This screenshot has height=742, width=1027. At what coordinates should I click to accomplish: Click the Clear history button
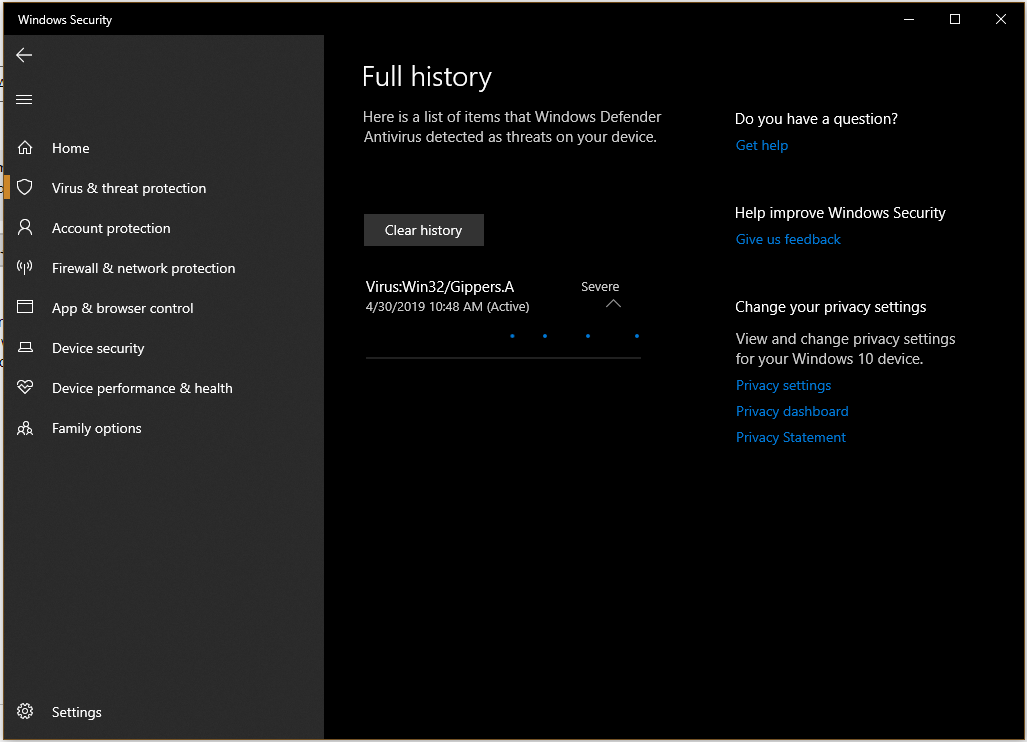tap(424, 230)
